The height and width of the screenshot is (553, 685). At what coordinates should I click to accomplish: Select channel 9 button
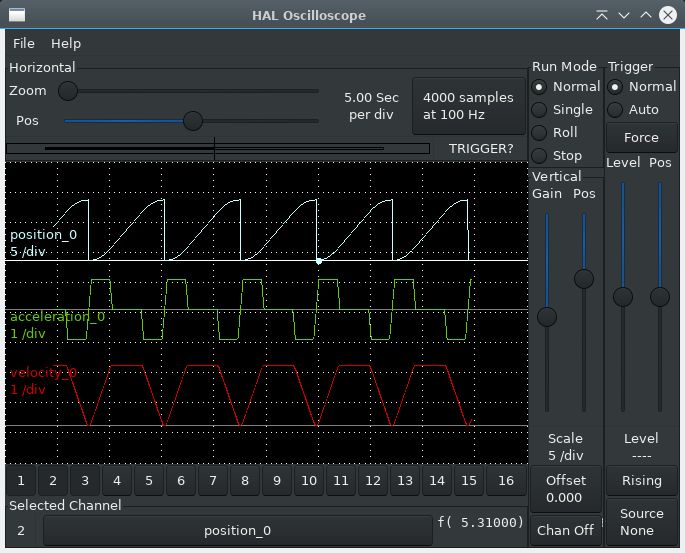pos(277,480)
